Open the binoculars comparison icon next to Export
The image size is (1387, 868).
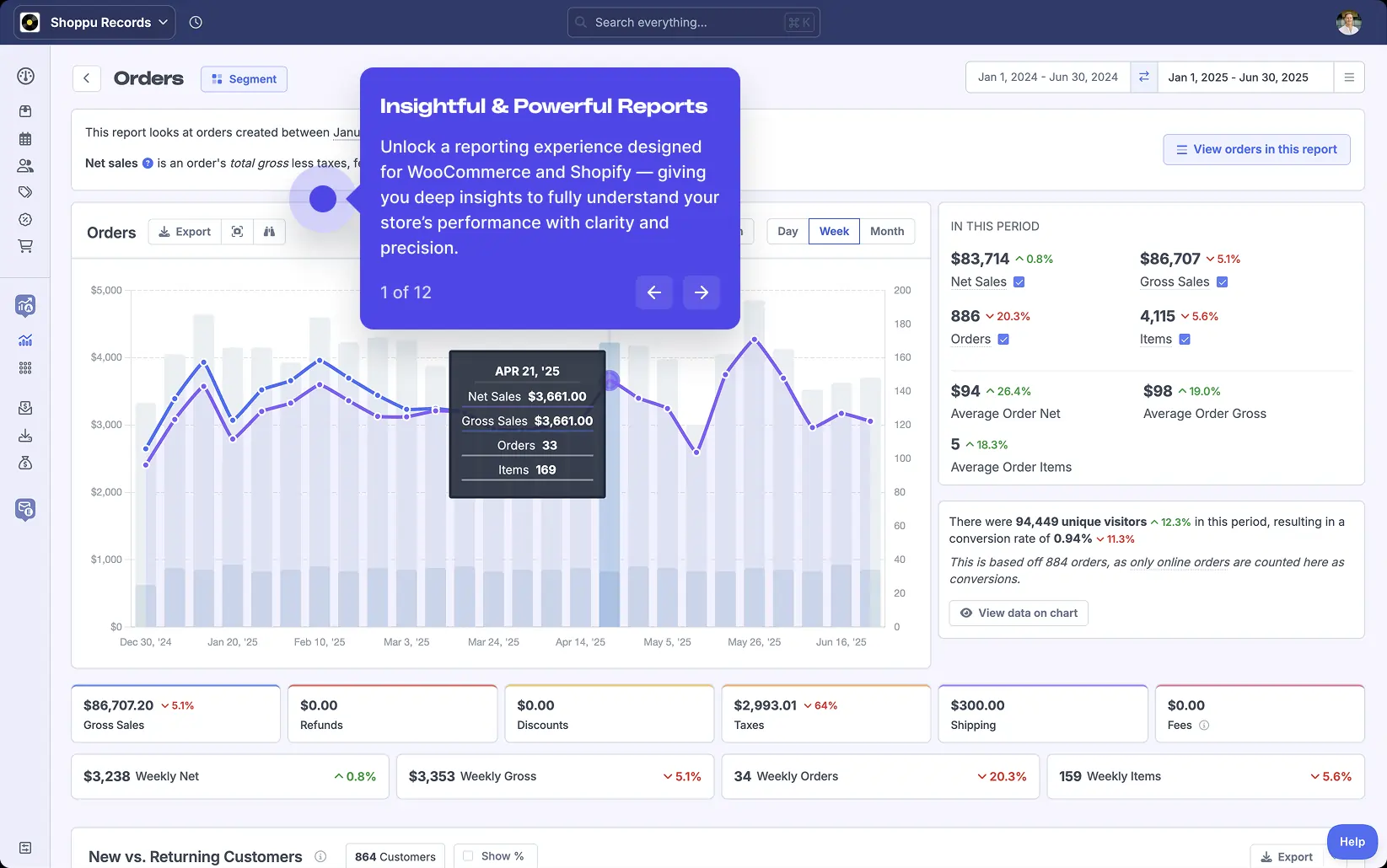pos(269,231)
